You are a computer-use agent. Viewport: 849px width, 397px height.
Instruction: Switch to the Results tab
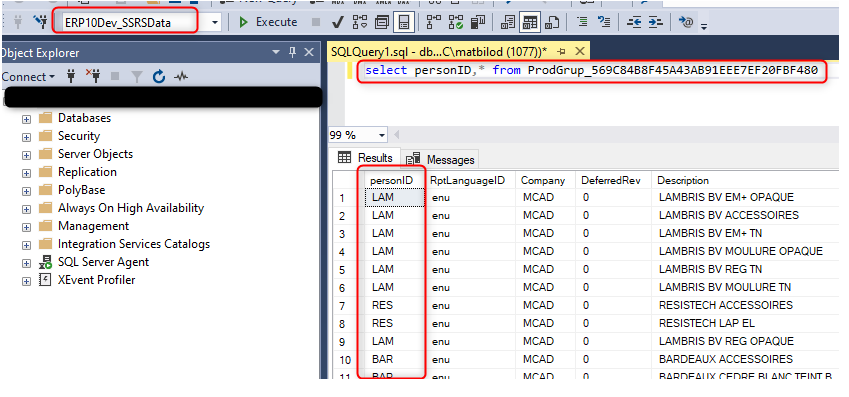(x=365, y=158)
